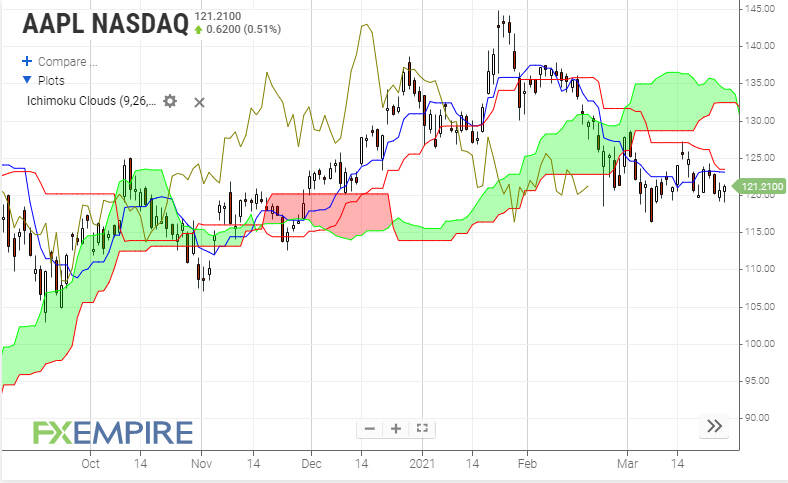The height and width of the screenshot is (483, 788).
Task: Click the Compare... label
Action: 68,62
